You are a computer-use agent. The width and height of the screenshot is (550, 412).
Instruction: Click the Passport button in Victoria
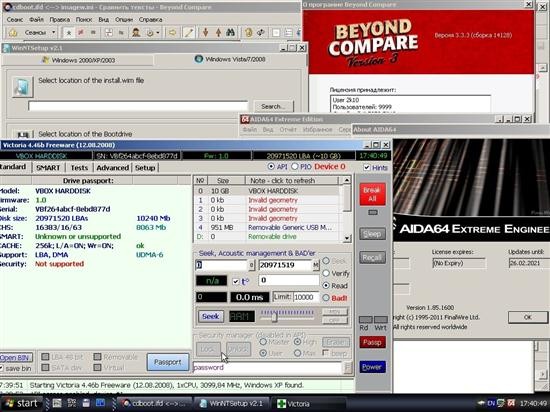click(168, 362)
